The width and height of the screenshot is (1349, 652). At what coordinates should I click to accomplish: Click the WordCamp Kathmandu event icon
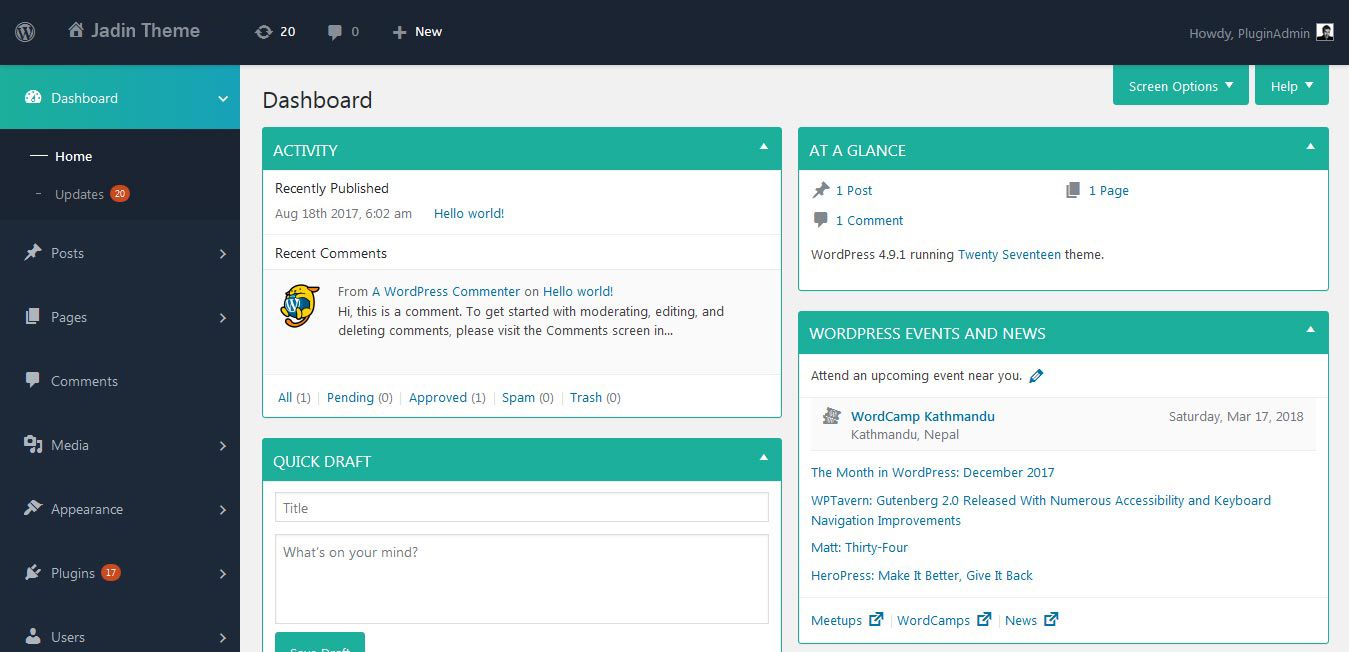tap(831, 416)
